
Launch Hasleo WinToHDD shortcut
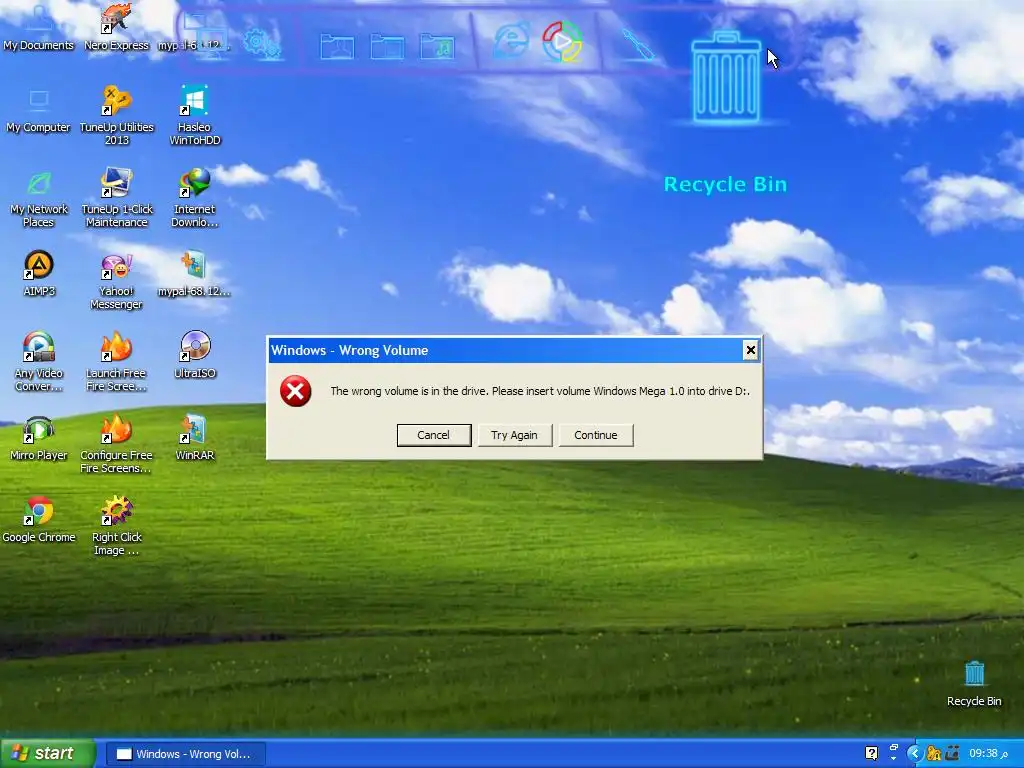[195, 115]
